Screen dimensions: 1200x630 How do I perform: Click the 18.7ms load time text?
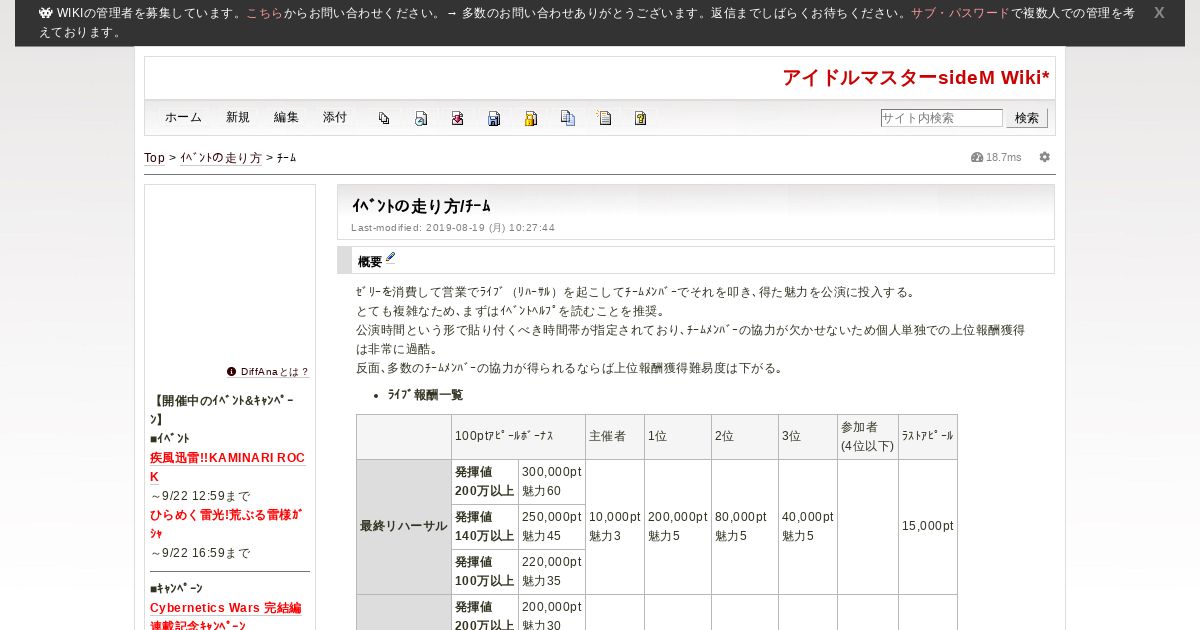(x=1004, y=158)
